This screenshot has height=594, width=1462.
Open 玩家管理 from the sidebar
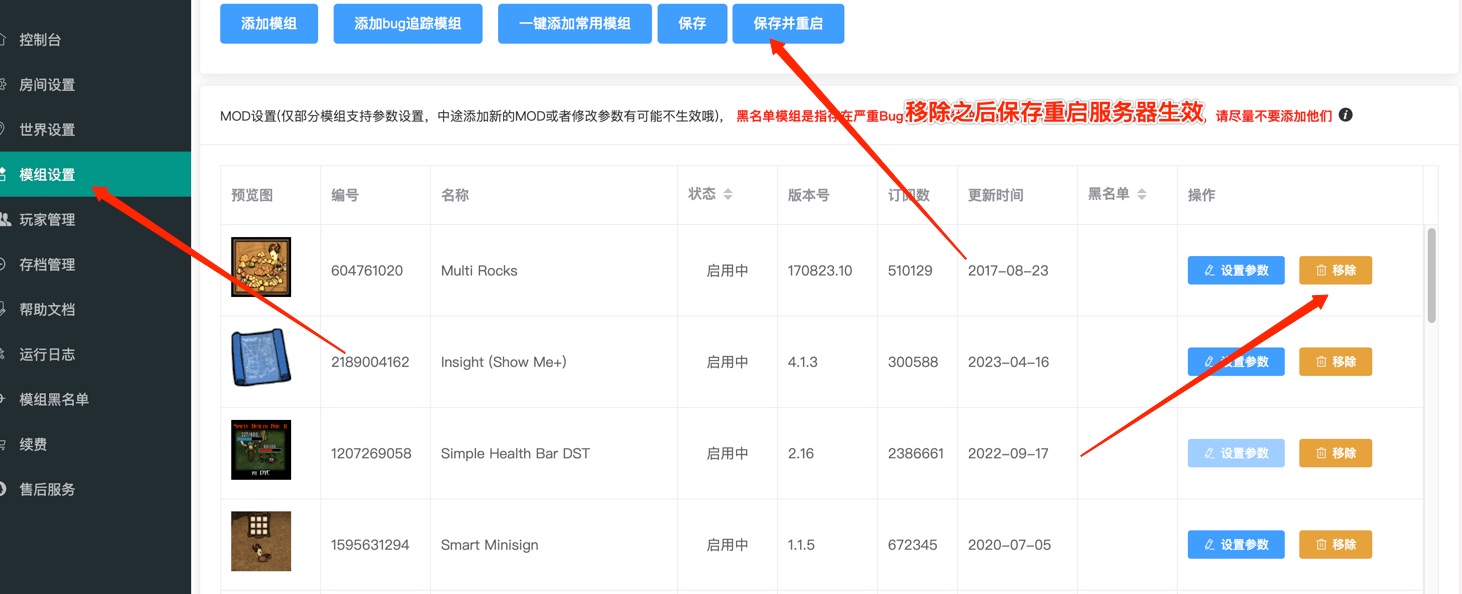(x=47, y=220)
